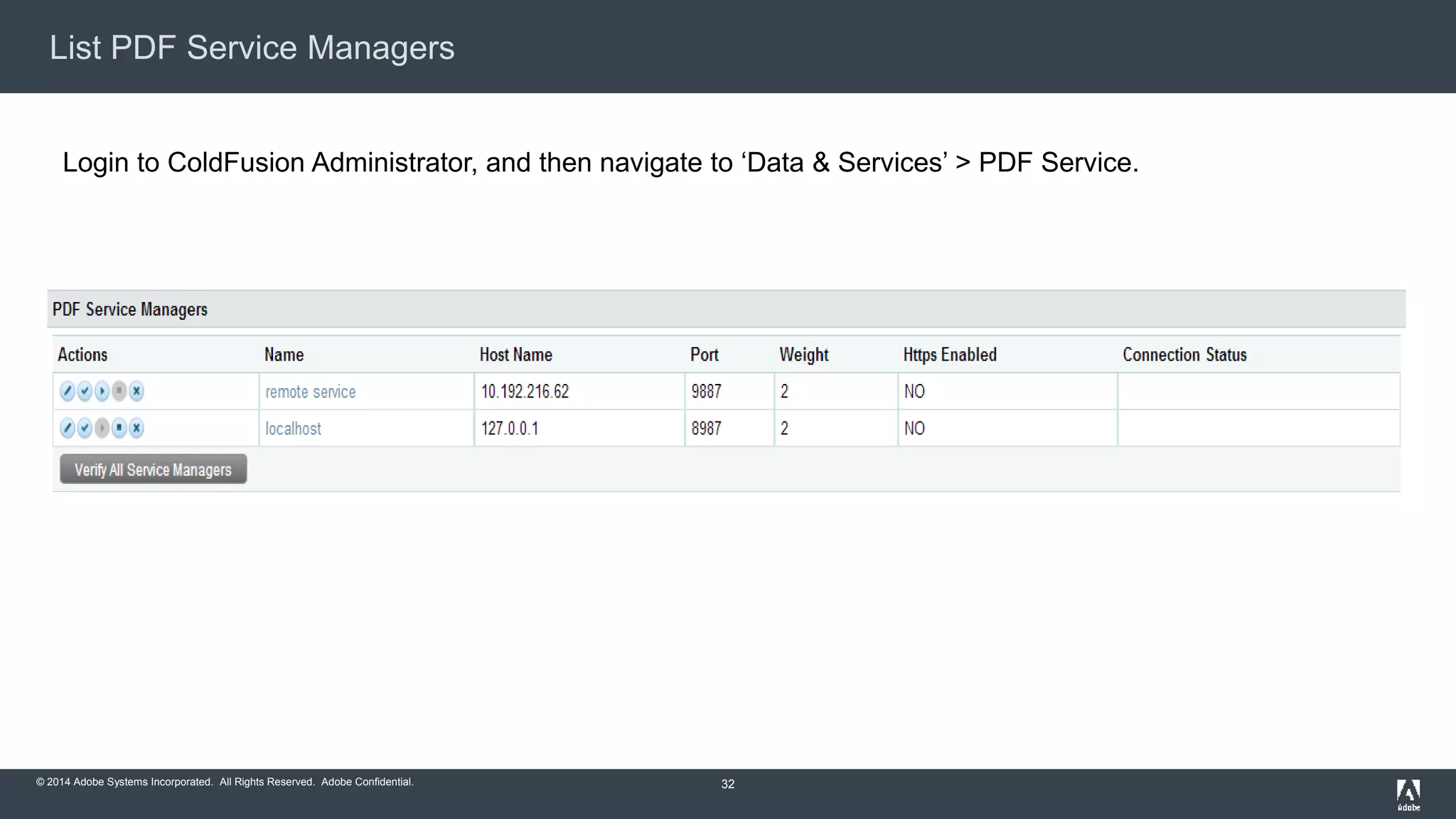Viewport: 1456px width, 819px height.
Task: Click the List PDF Service Managers heading
Action: [252, 48]
